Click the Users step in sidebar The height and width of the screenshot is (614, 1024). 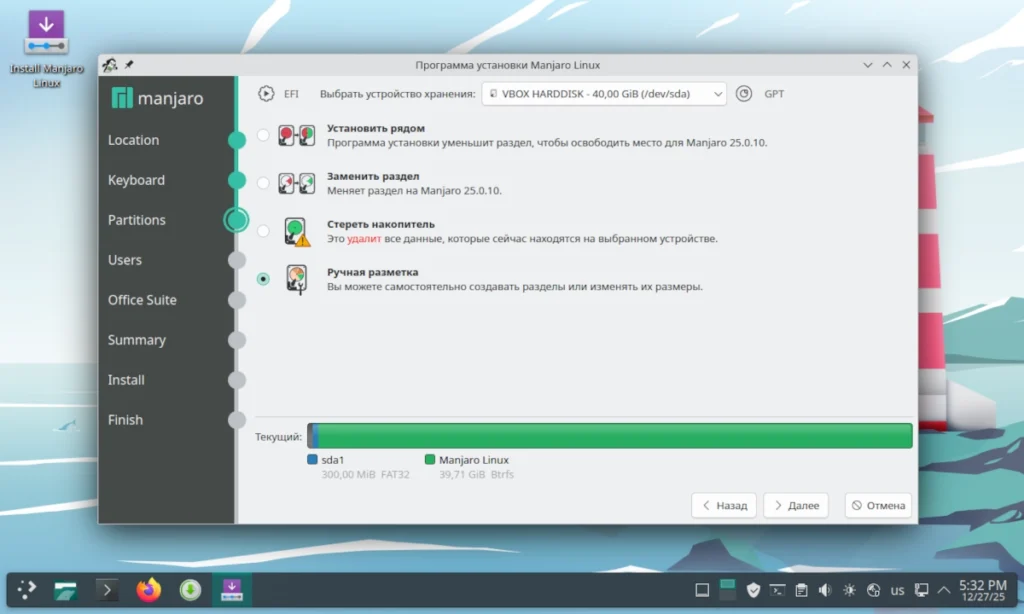pyautogui.click(x=125, y=260)
